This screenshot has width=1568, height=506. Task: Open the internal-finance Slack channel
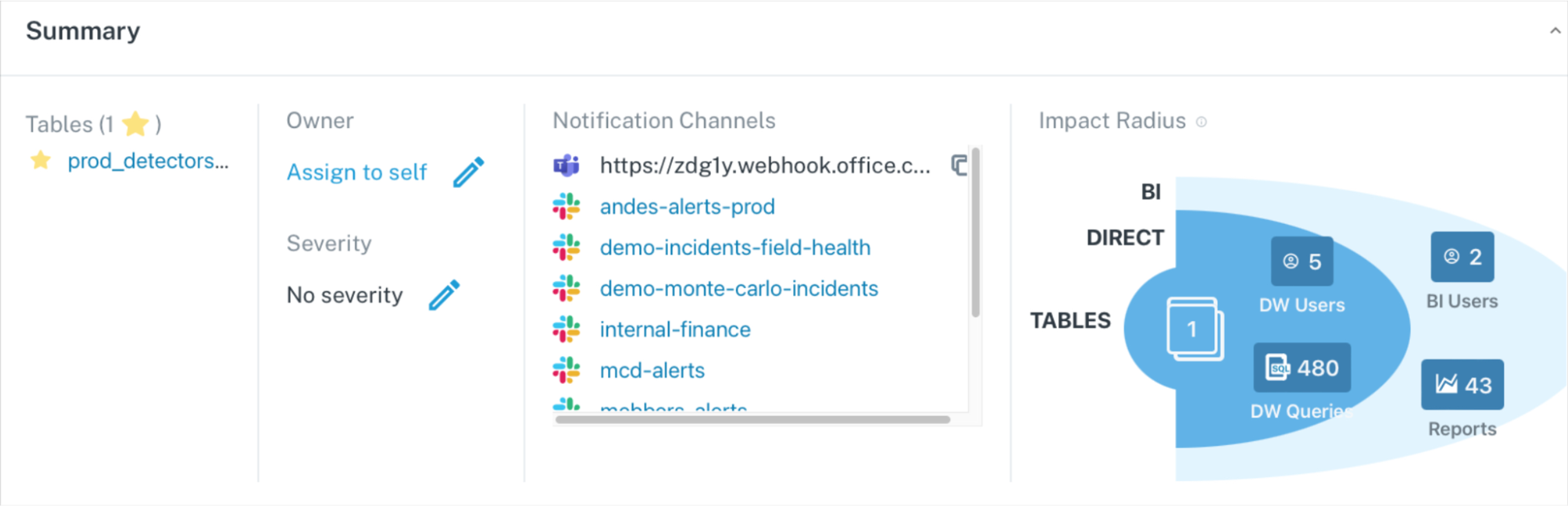click(x=675, y=330)
